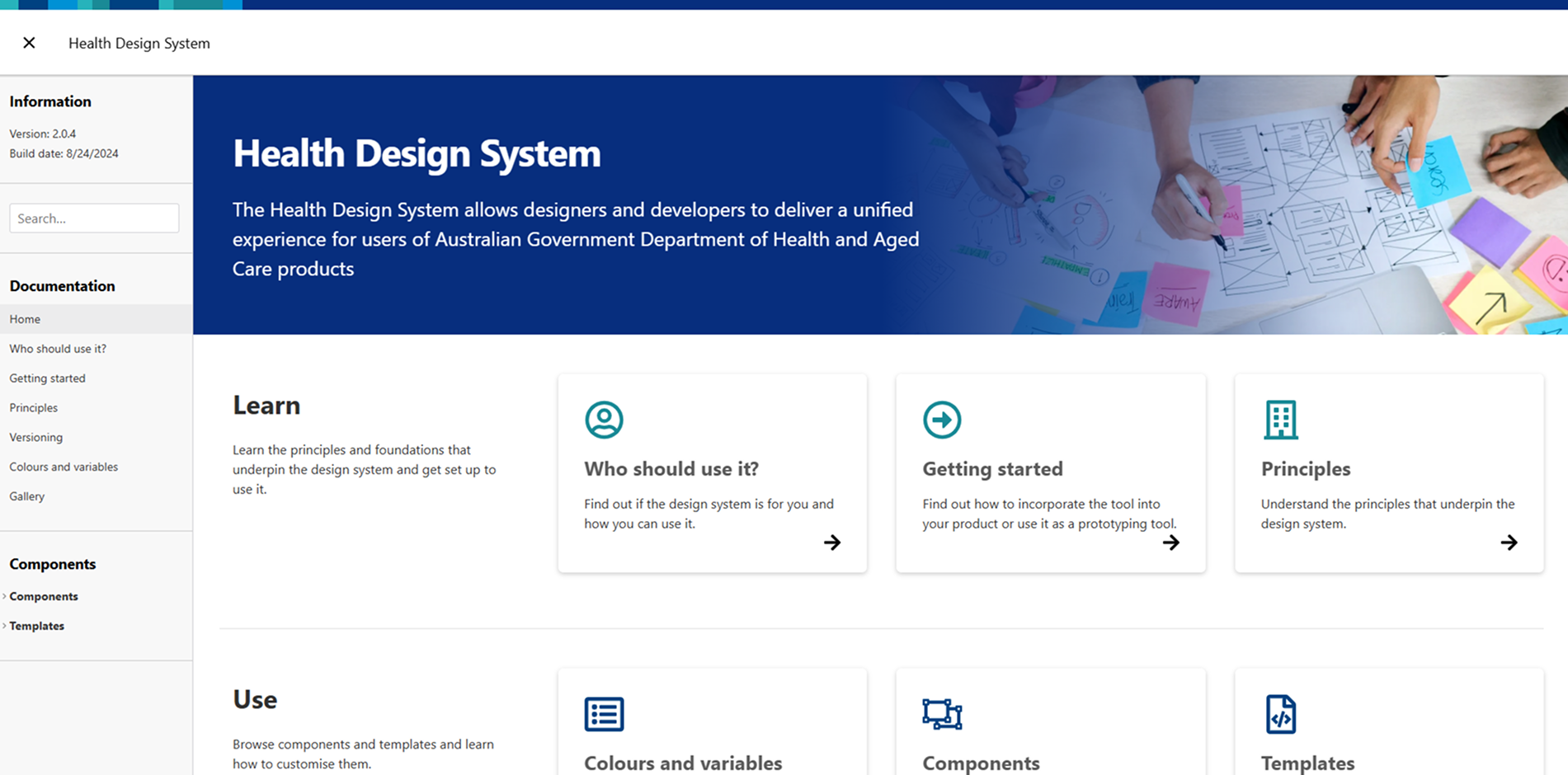Image resolution: width=1568 pixels, height=775 pixels.
Task: Click the Health Design System header title
Action: click(139, 43)
